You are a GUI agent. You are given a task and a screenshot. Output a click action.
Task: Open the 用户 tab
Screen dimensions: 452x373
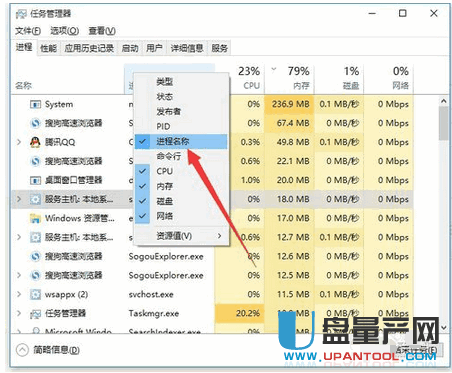(154, 48)
